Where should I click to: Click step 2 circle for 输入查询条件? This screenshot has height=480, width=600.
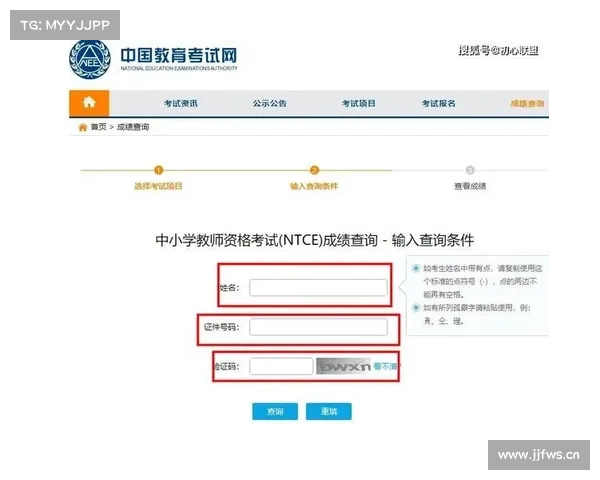point(314,171)
